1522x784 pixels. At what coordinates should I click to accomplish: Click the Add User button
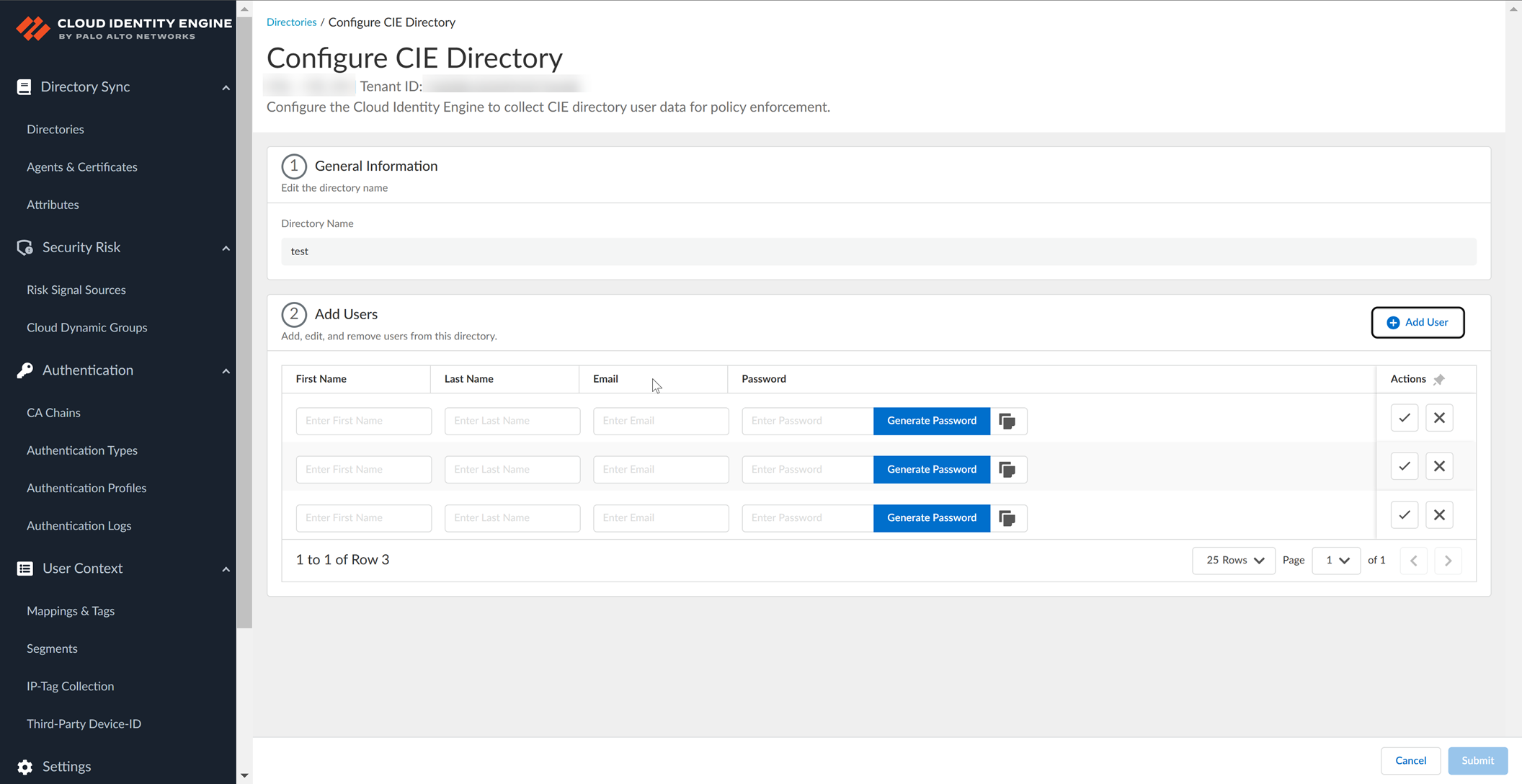[x=1418, y=323]
